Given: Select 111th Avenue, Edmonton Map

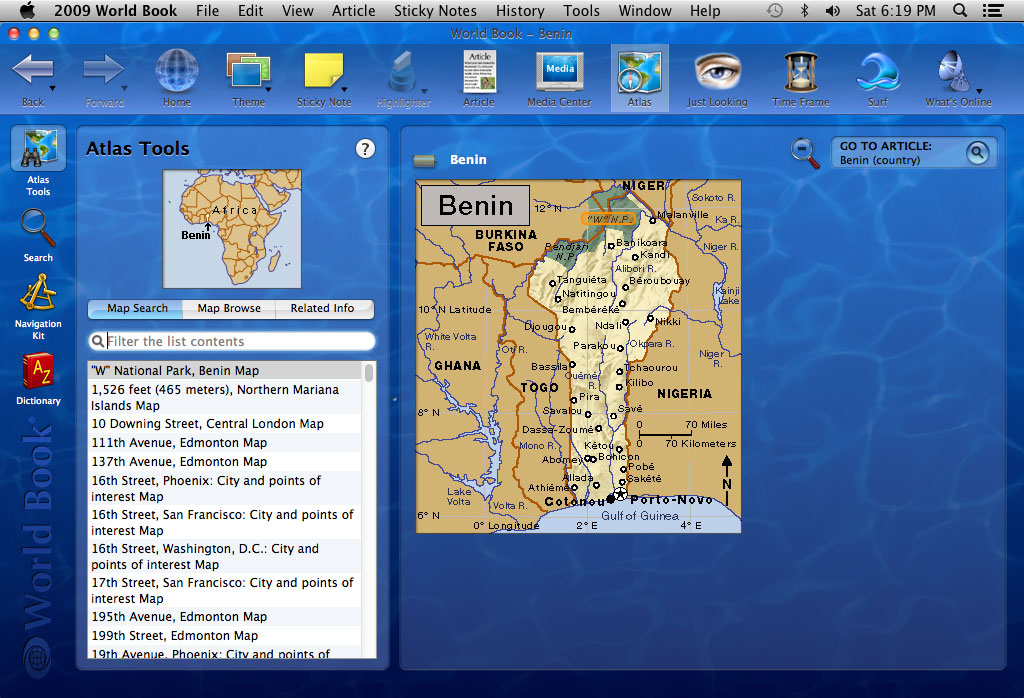Looking at the screenshot, I should click(x=225, y=443).
